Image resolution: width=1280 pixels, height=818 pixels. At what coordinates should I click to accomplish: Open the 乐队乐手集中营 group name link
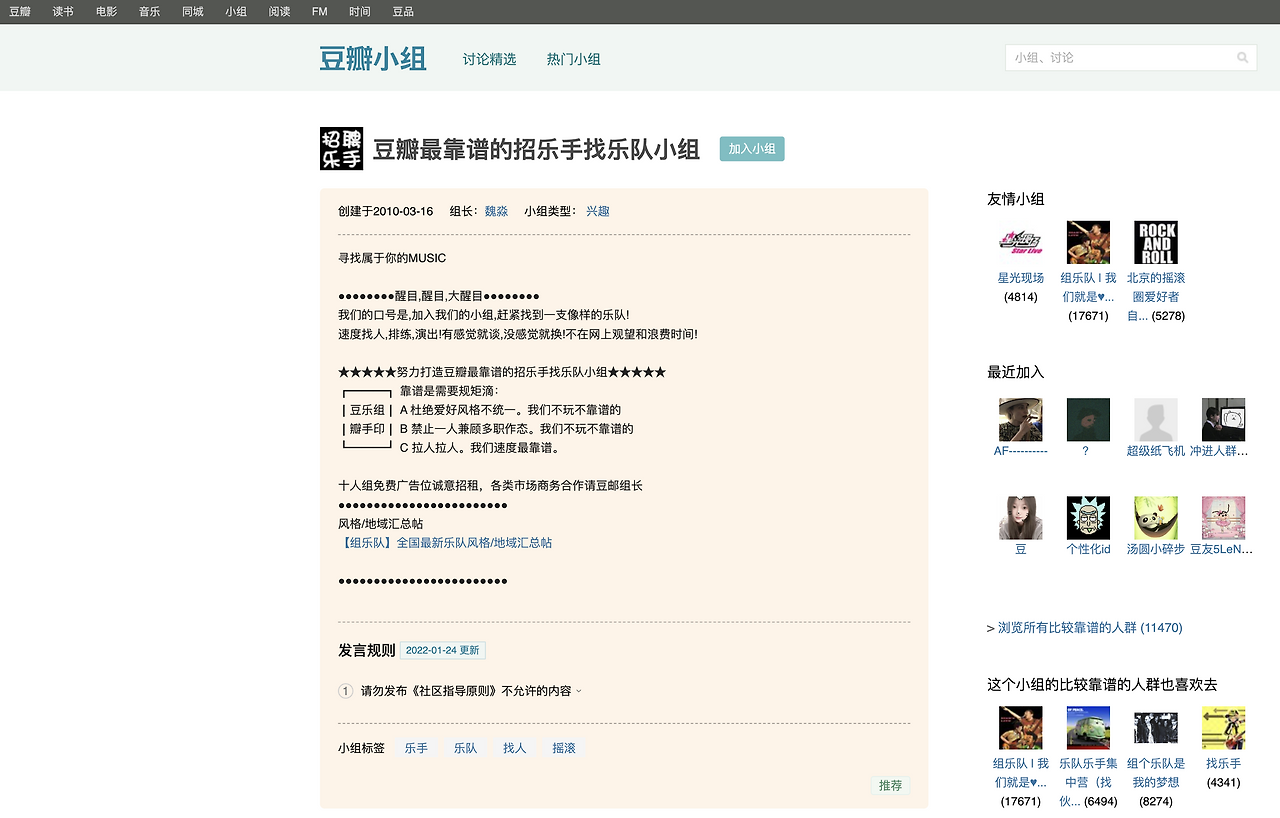coord(1088,782)
